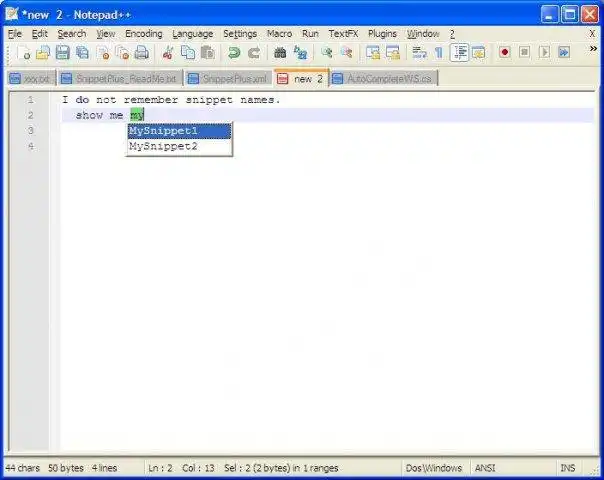The height and width of the screenshot is (480, 604).
Task: Open the View menu
Action: [106, 34]
